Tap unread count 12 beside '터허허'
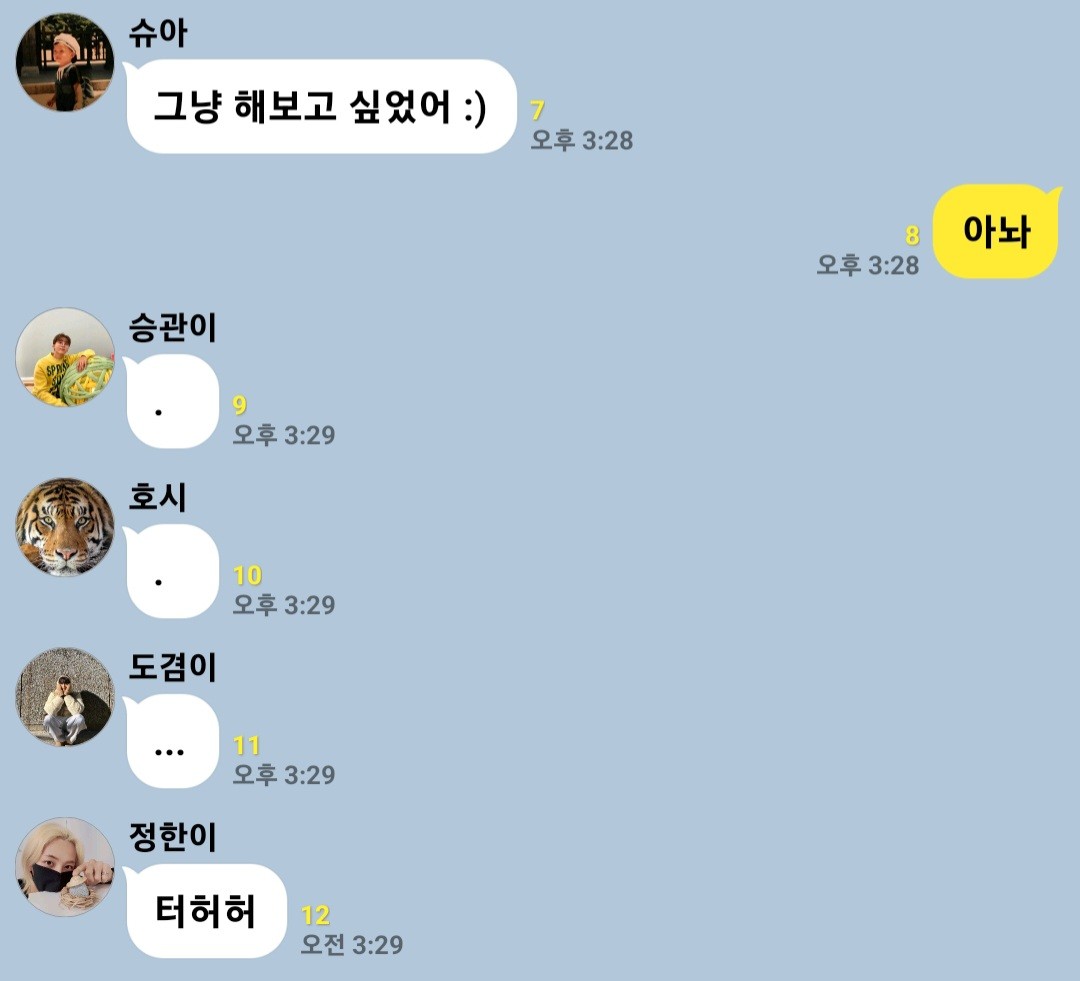The image size is (1080, 981). point(315,916)
